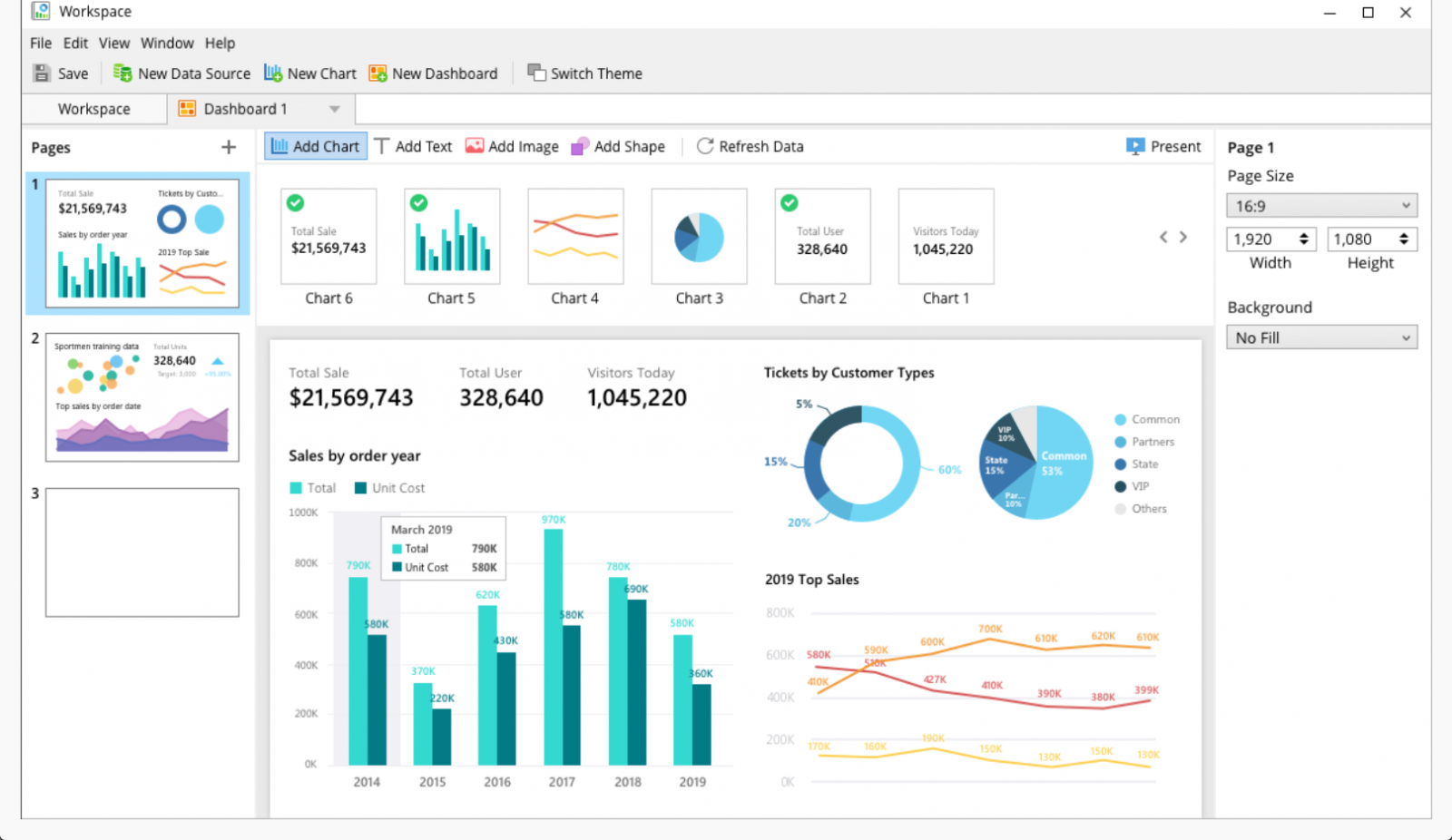Open the Window menu
This screenshot has height=840, width=1452.
[167, 43]
